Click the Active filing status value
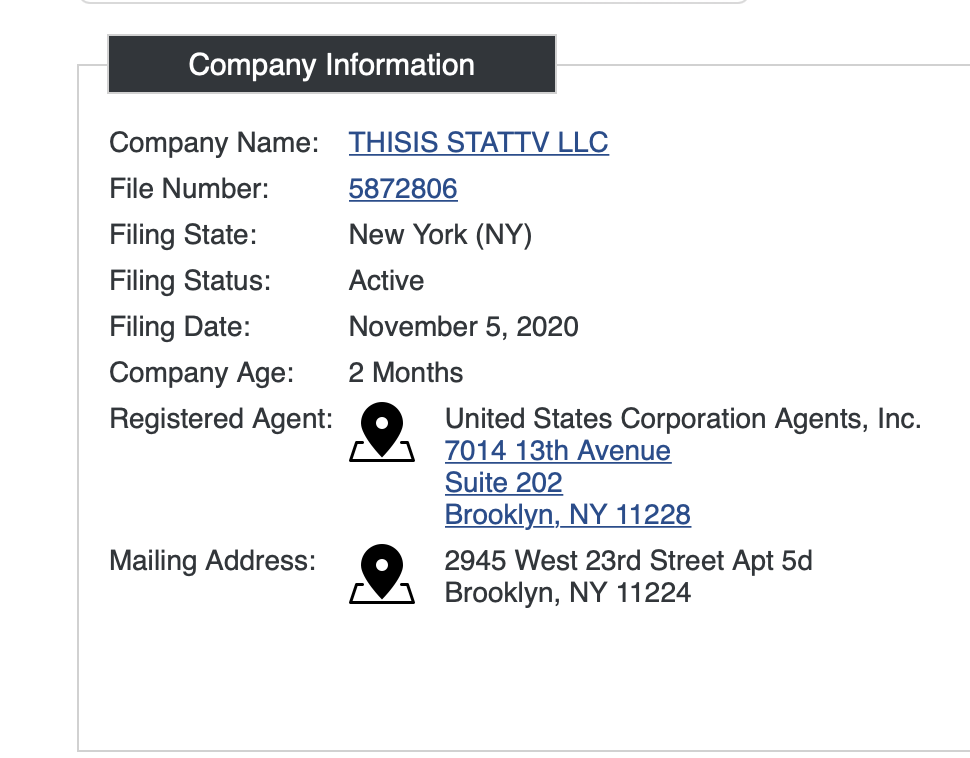This screenshot has width=970, height=758. point(386,281)
